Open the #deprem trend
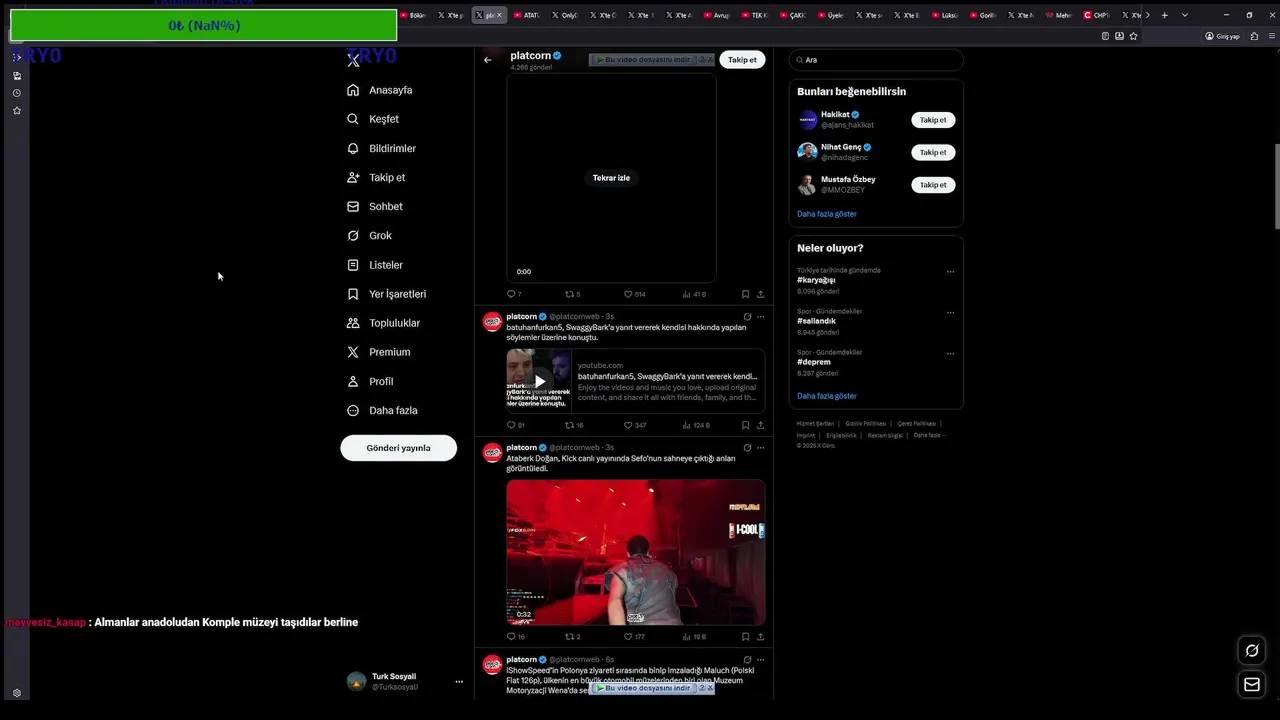1280x720 pixels. pos(814,362)
